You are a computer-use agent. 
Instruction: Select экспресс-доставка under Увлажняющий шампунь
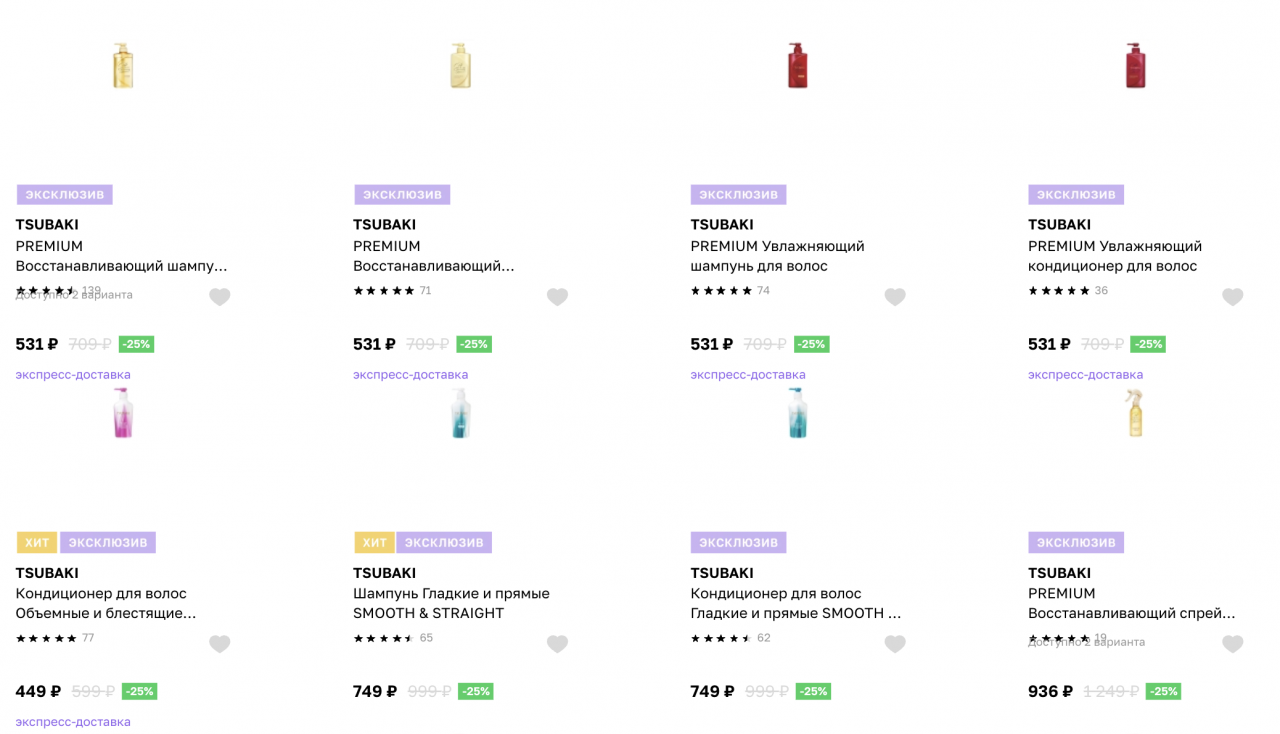tap(748, 375)
